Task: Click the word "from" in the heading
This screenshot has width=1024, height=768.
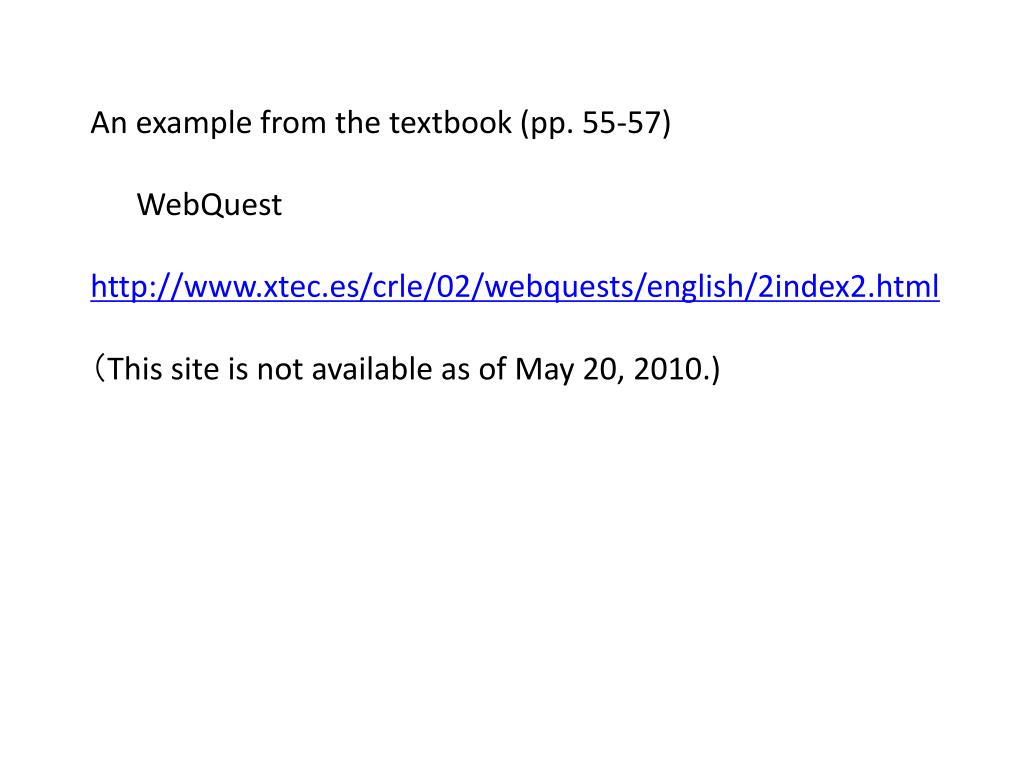Action: coord(293,123)
